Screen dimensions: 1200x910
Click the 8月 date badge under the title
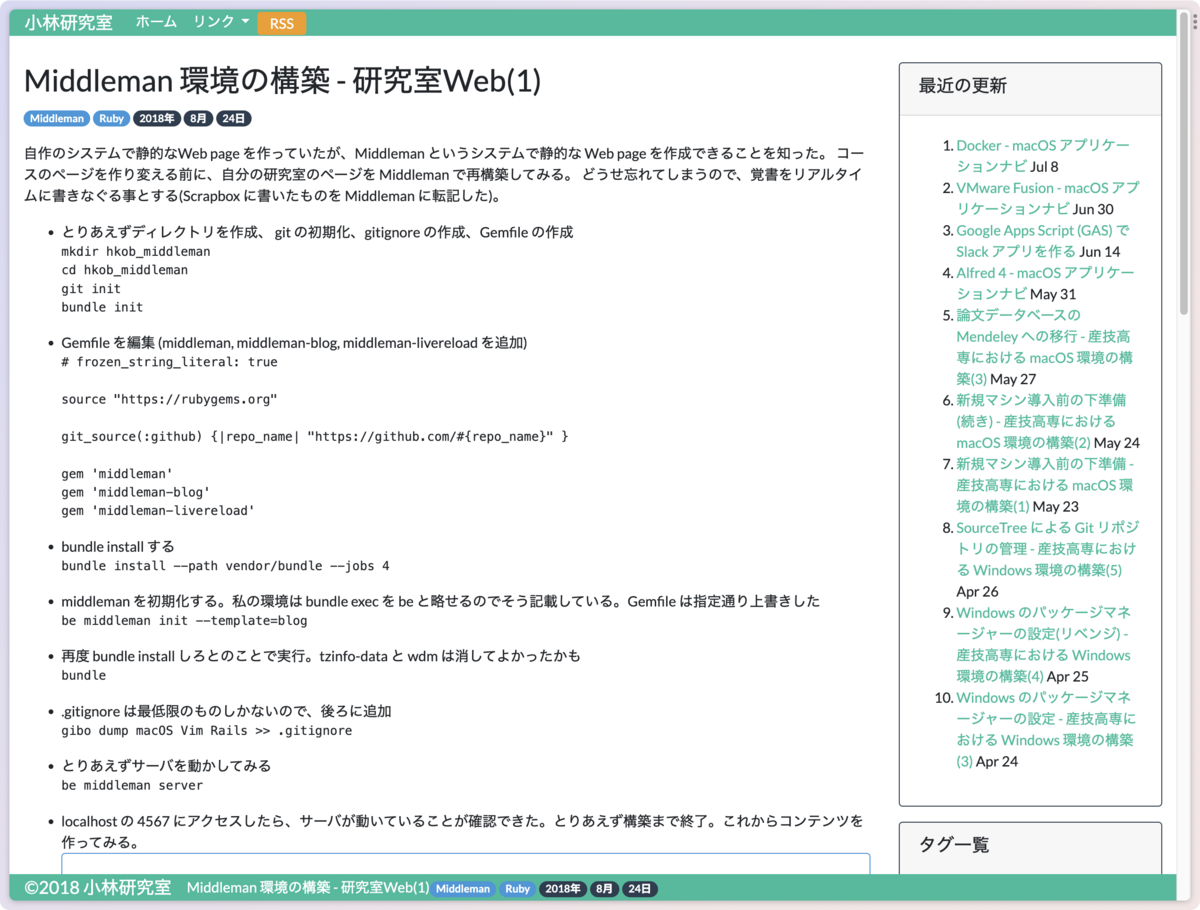(198, 118)
